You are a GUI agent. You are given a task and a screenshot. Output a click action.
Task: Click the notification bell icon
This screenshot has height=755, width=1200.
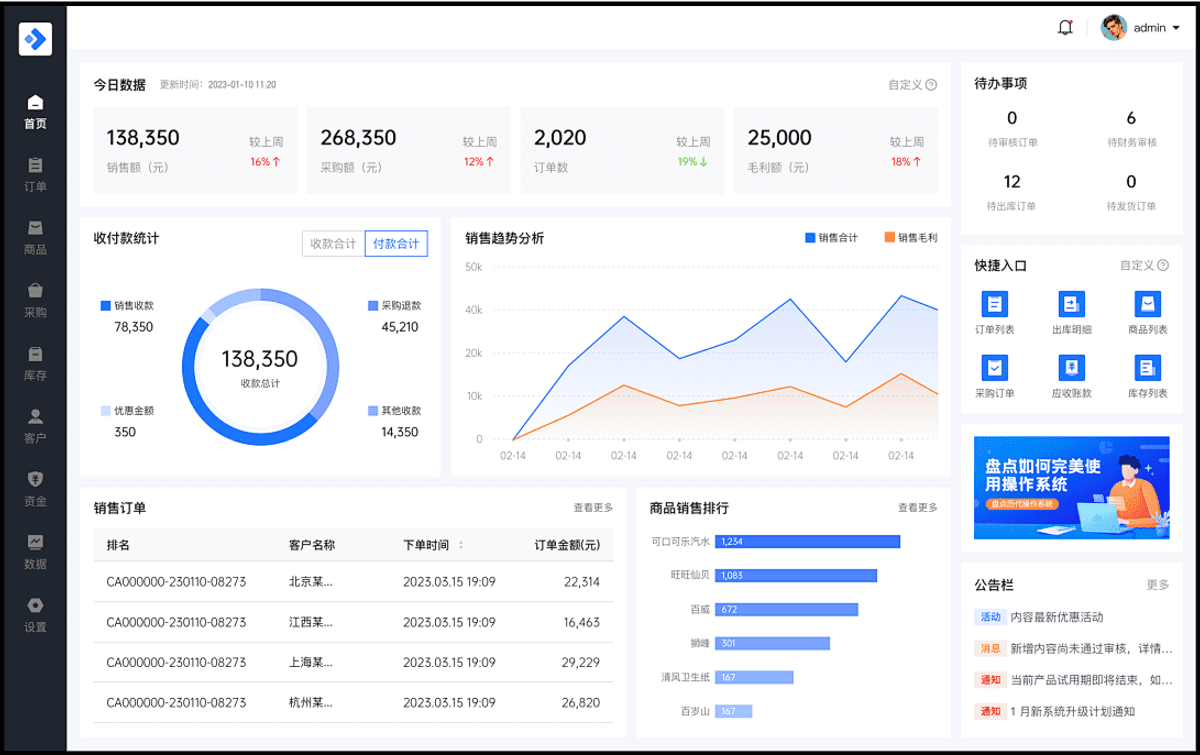[x=1066, y=27]
